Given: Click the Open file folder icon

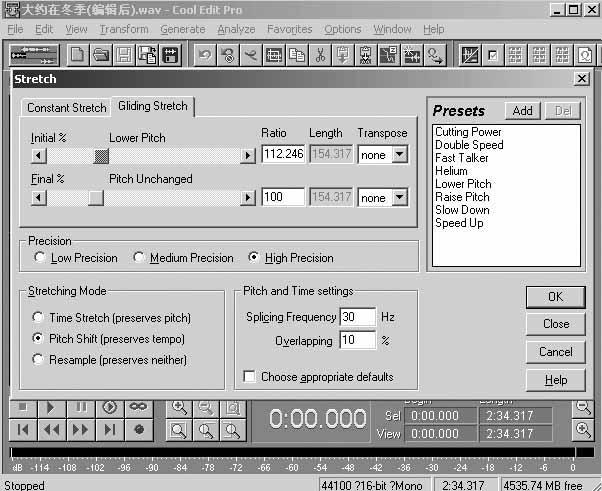Looking at the screenshot, I should (x=101, y=55).
